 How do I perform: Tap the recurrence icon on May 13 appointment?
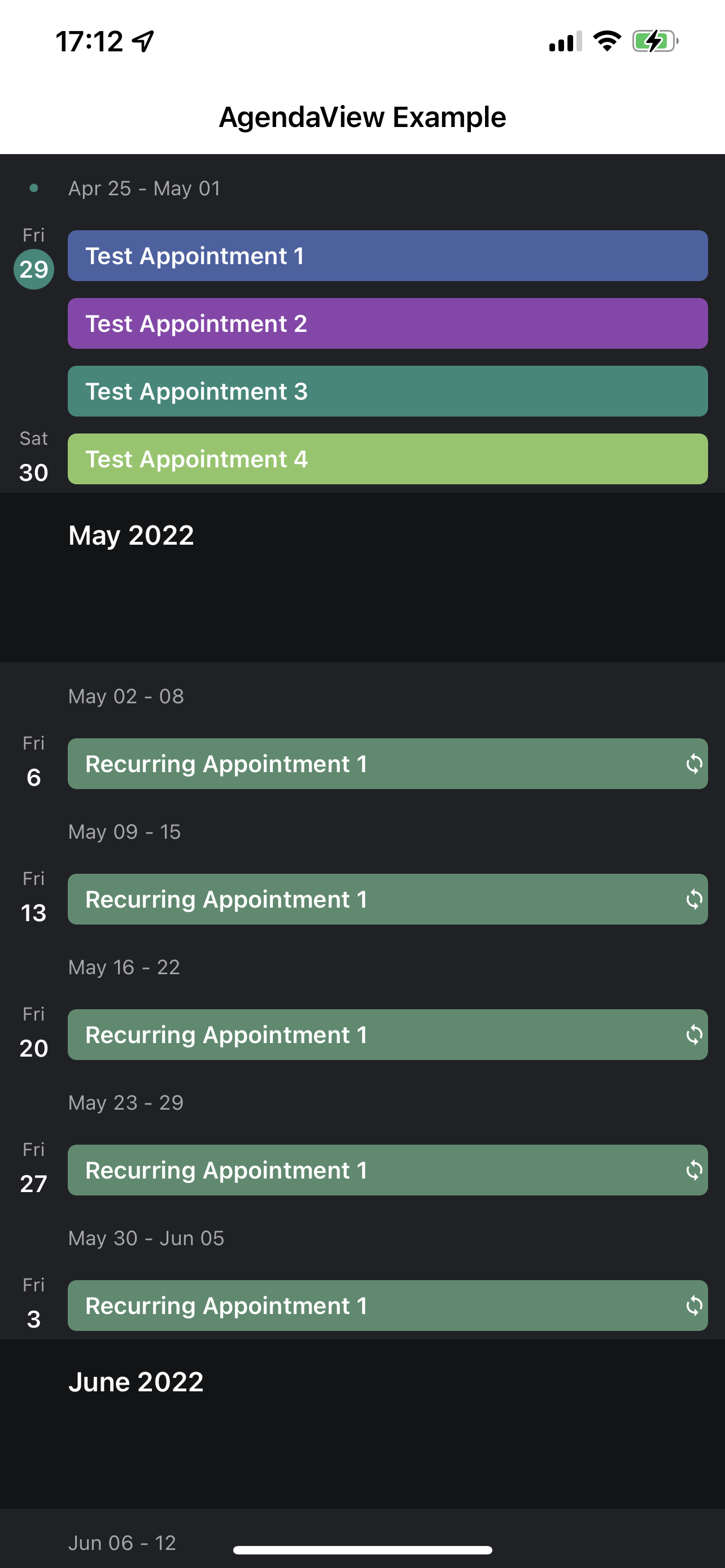pos(694,900)
